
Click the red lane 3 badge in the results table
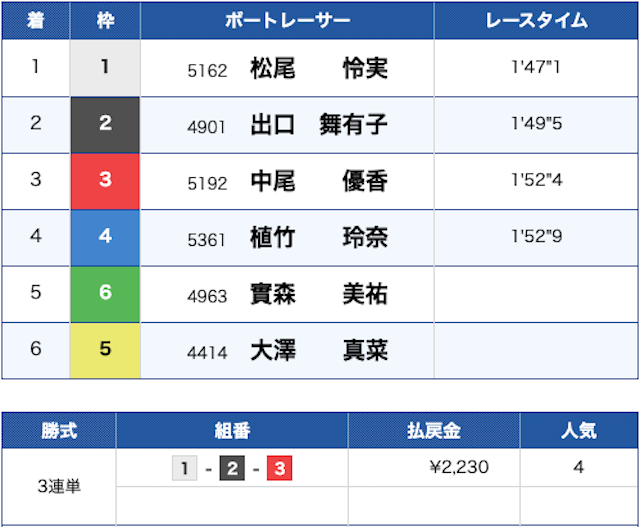pos(105,181)
